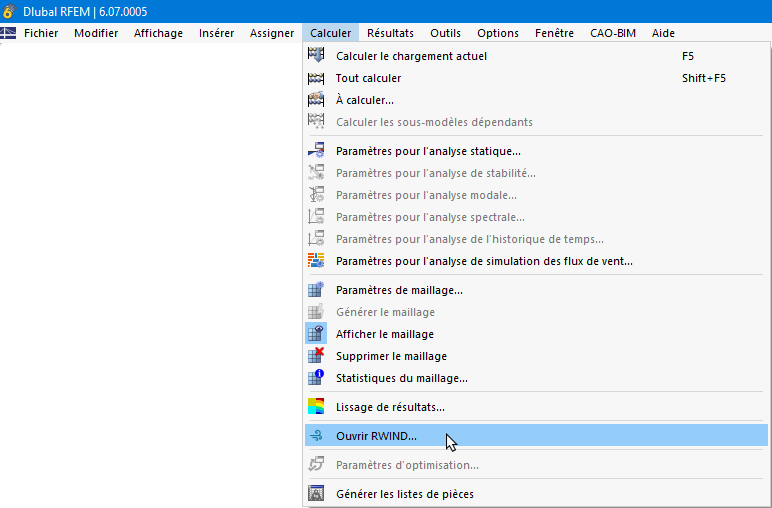Viewport: 772px width, 508px height.
Task: Click the Dlubal RFEM app logo
Action: pyautogui.click(x=9, y=11)
